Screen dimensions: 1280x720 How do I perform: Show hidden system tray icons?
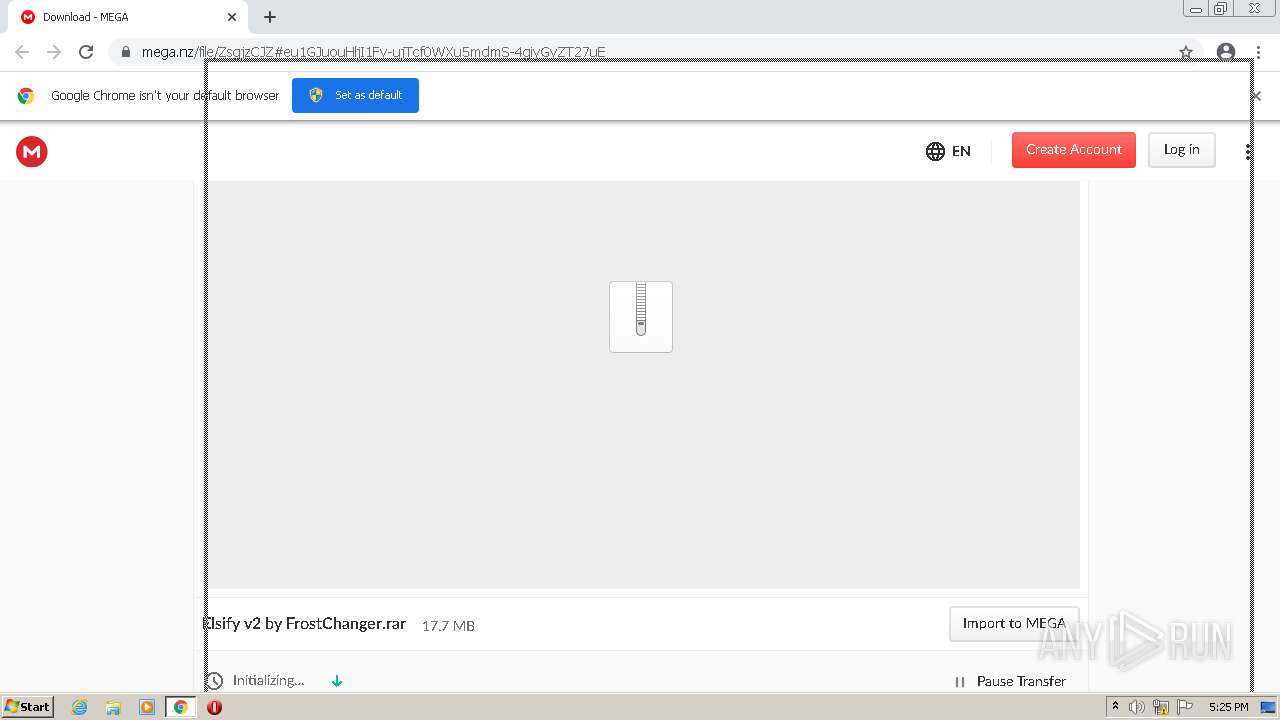[x=1116, y=707]
